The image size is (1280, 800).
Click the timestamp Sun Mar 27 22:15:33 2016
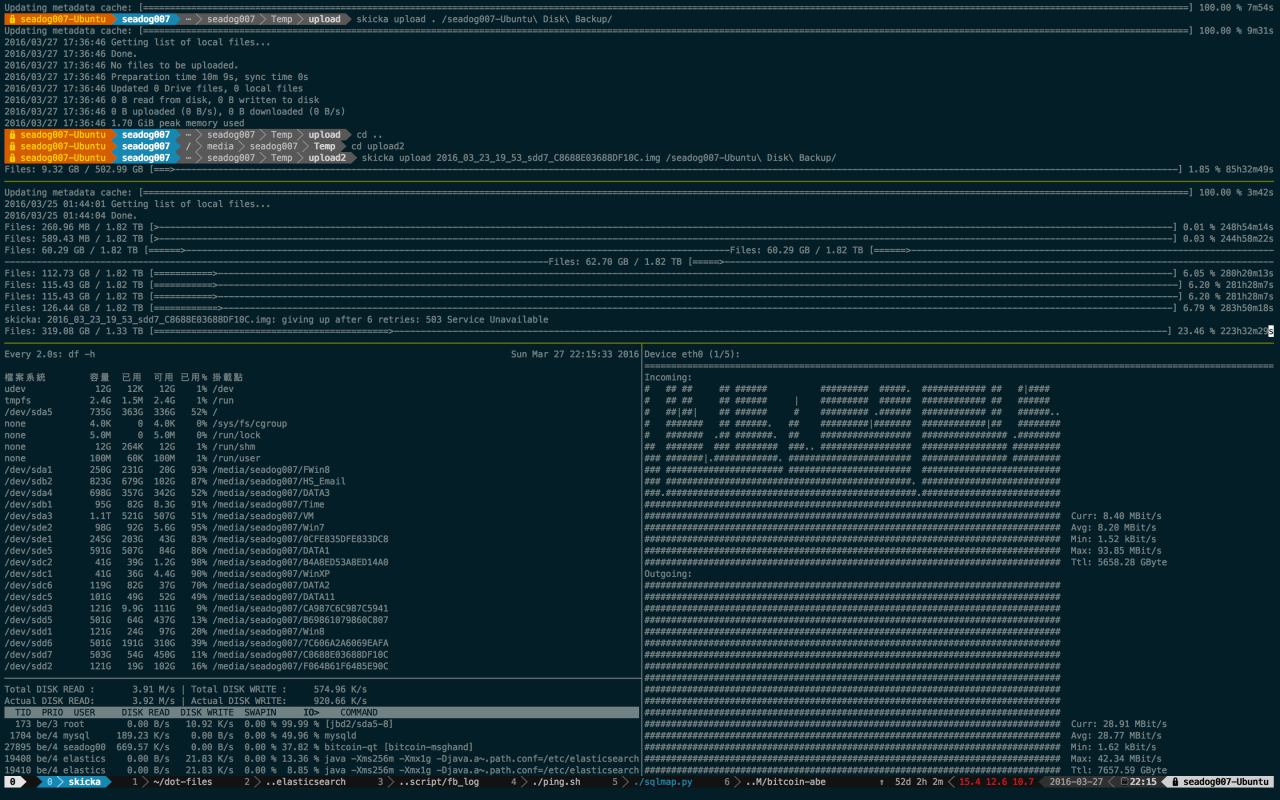(x=575, y=354)
